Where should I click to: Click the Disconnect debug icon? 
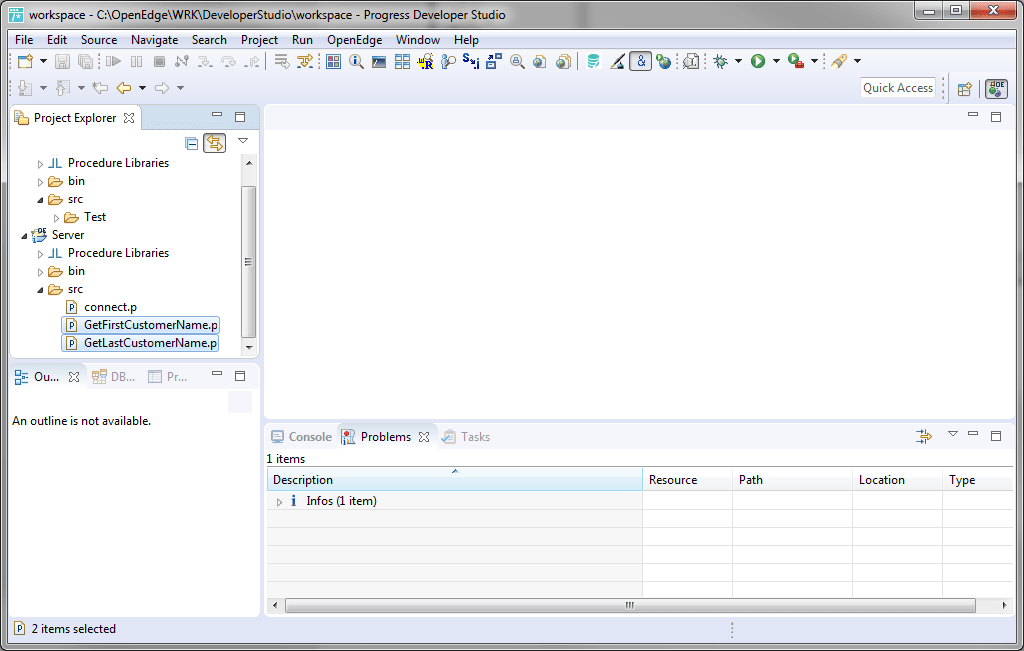(x=182, y=61)
